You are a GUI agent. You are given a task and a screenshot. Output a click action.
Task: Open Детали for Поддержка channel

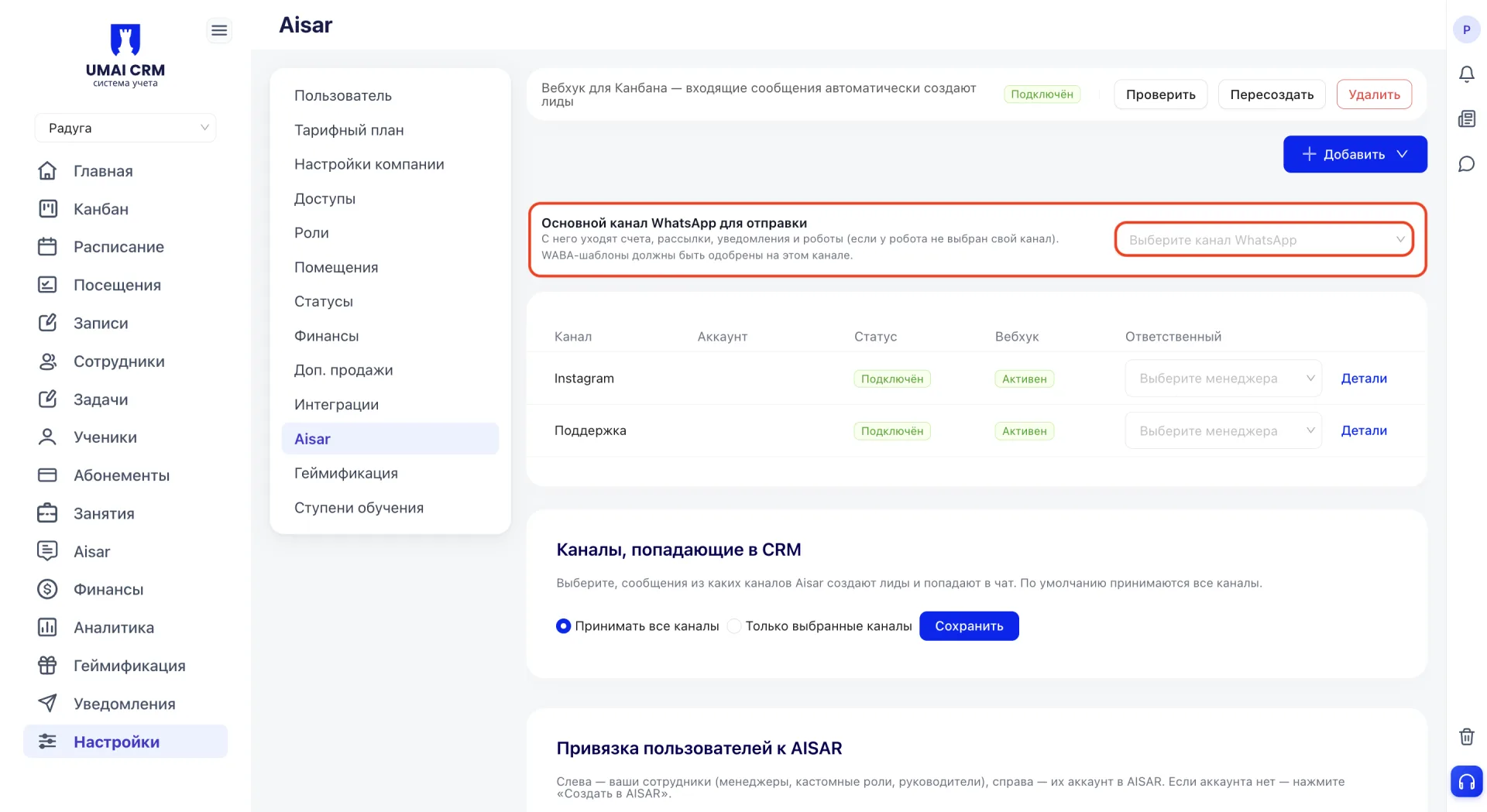tap(1364, 430)
